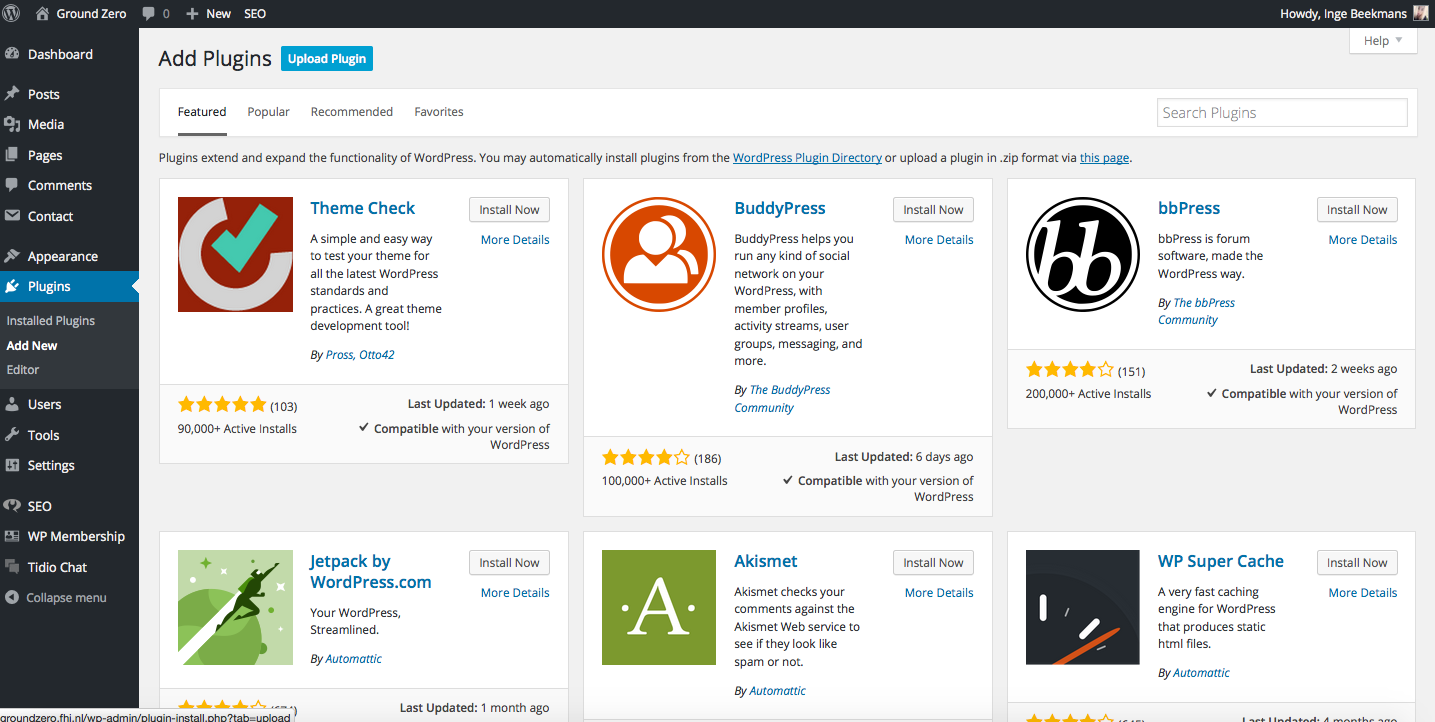This screenshot has width=1435, height=722.
Task: Click the Tools wrench icon
Action: pyautogui.click(x=12, y=435)
